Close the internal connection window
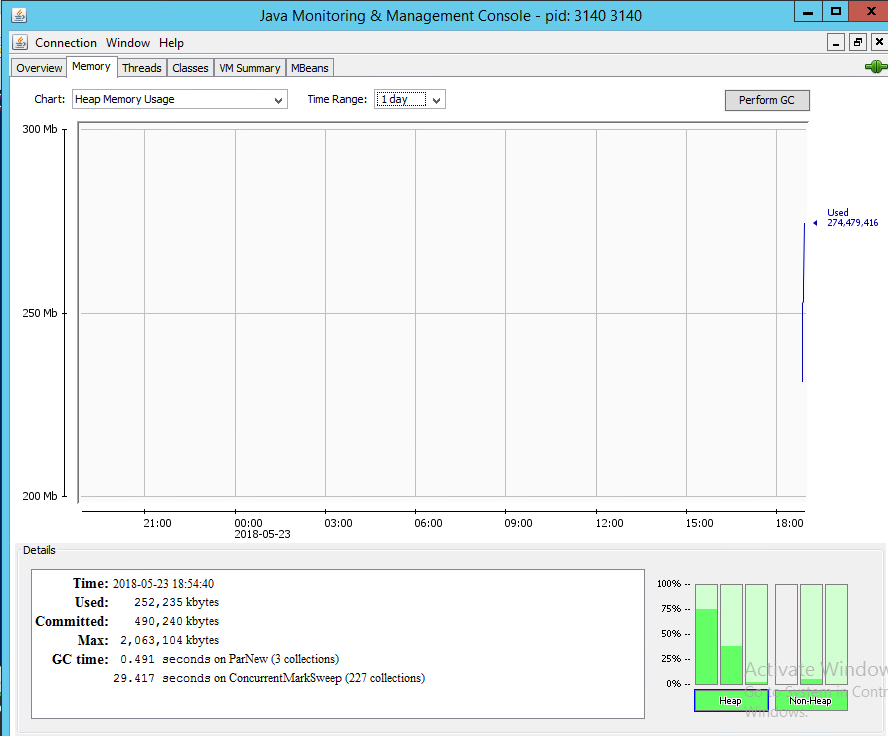The width and height of the screenshot is (888, 736). pos(879,42)
